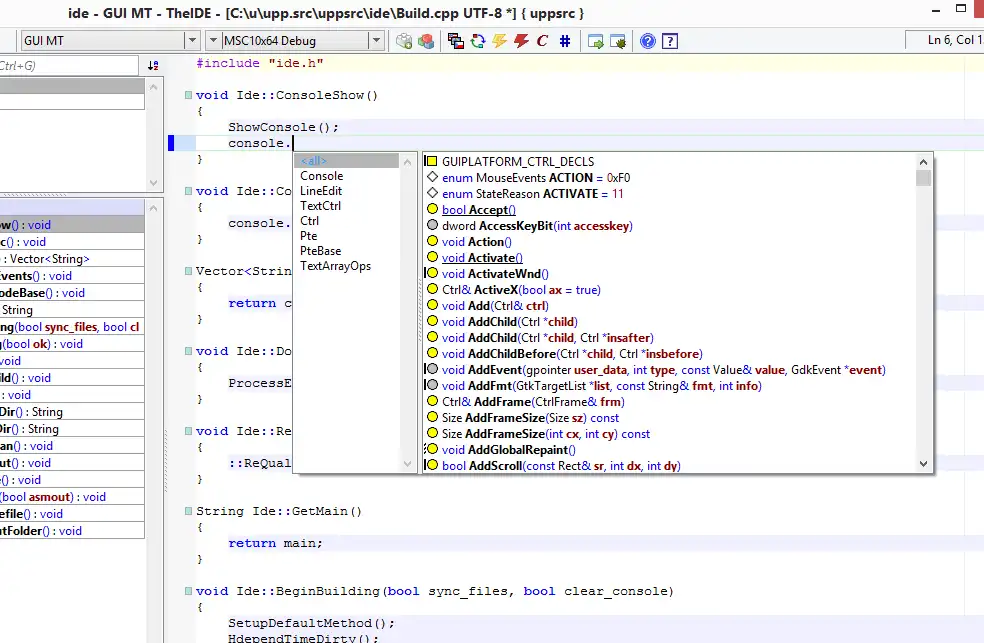
Task: Click the colored blocks package icon
Action: pyautogui.click(x=426, y=41)
